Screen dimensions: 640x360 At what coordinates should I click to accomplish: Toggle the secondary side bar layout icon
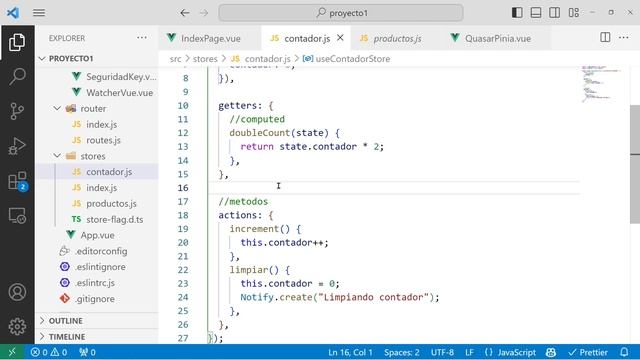click(554, 13)
